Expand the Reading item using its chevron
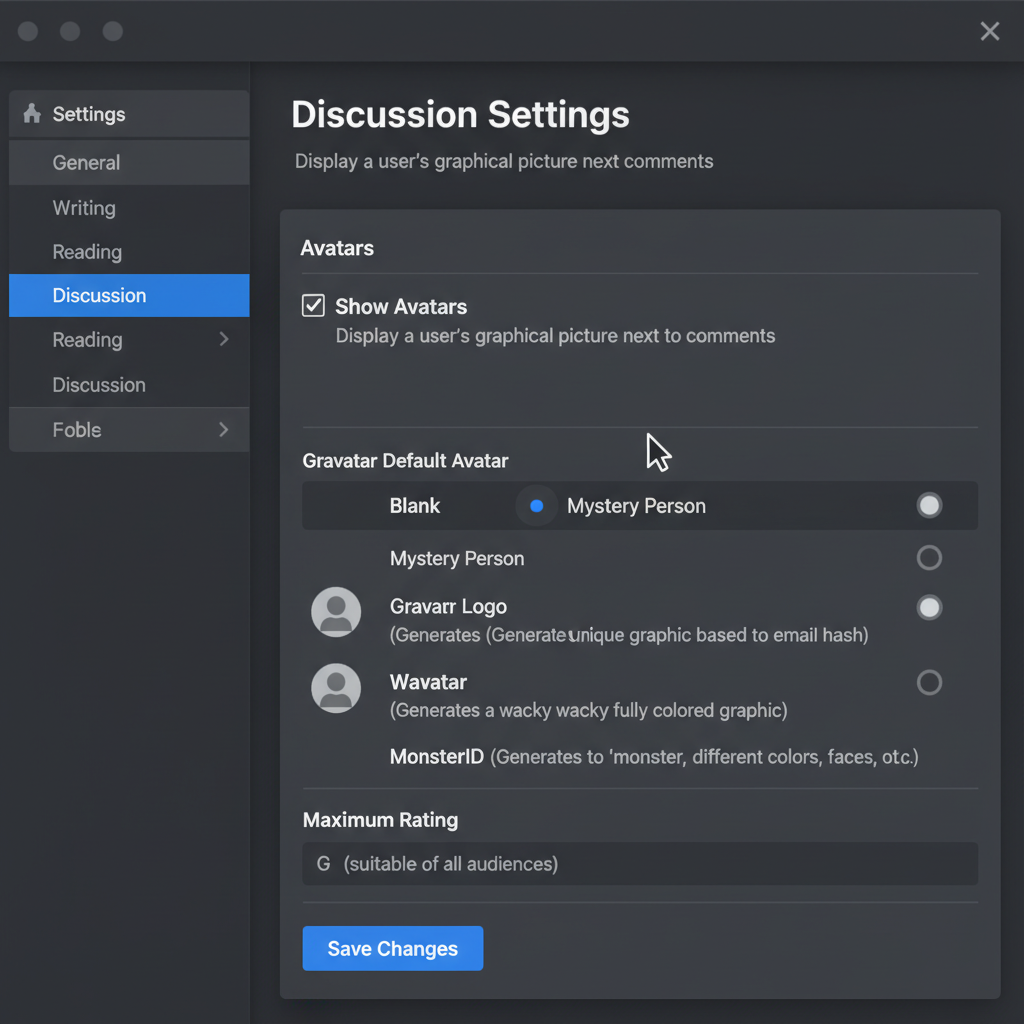The width and height of the screenshot is (1024, 1024). (224, 340)
